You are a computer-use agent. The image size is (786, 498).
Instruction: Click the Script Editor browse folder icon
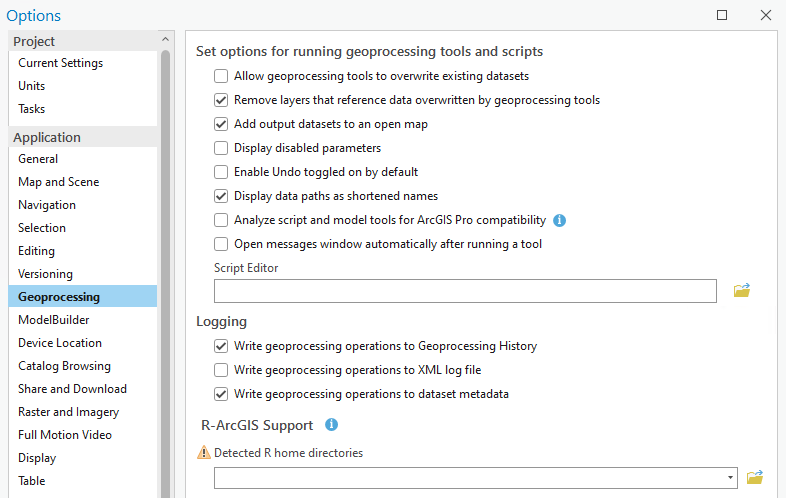click(x=741, y=290)
